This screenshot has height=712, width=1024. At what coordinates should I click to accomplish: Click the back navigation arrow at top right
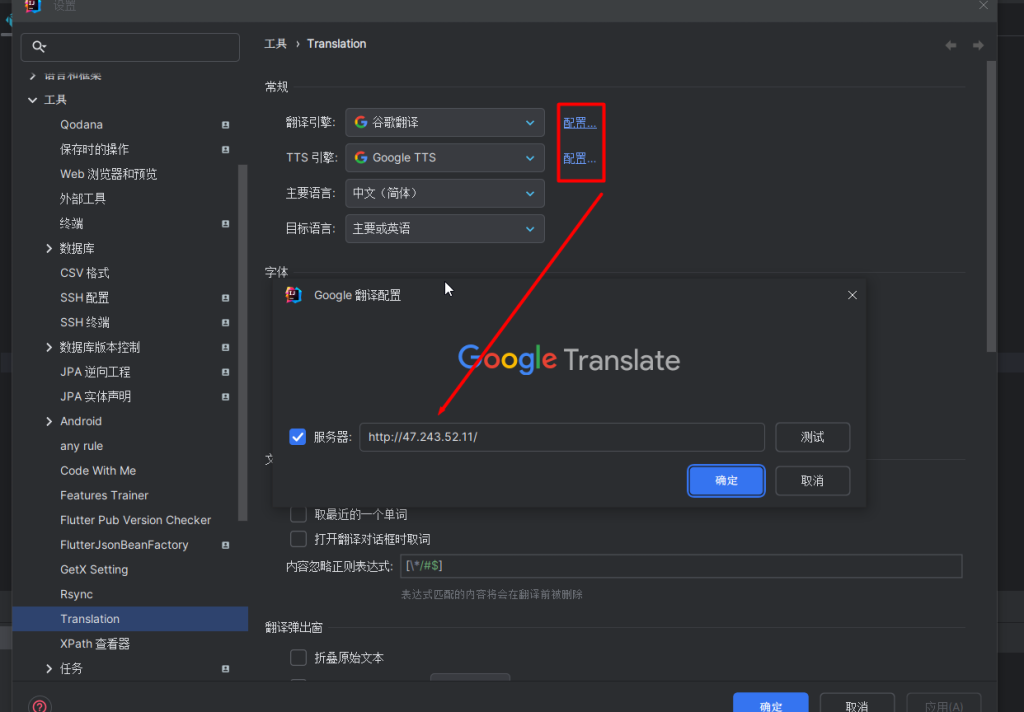pos(950,44)
